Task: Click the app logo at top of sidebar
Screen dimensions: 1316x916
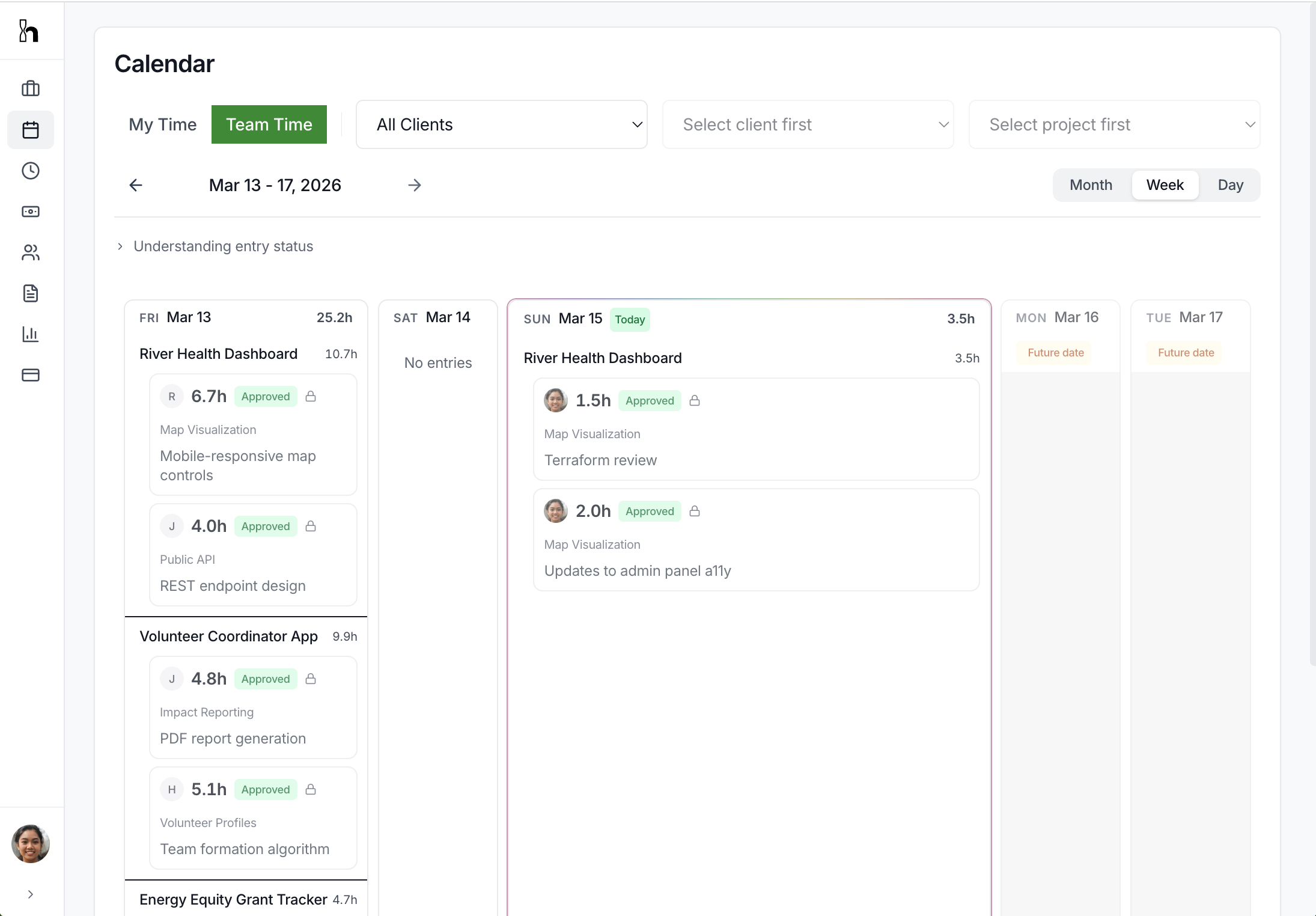Action: [x=28, y=31]
